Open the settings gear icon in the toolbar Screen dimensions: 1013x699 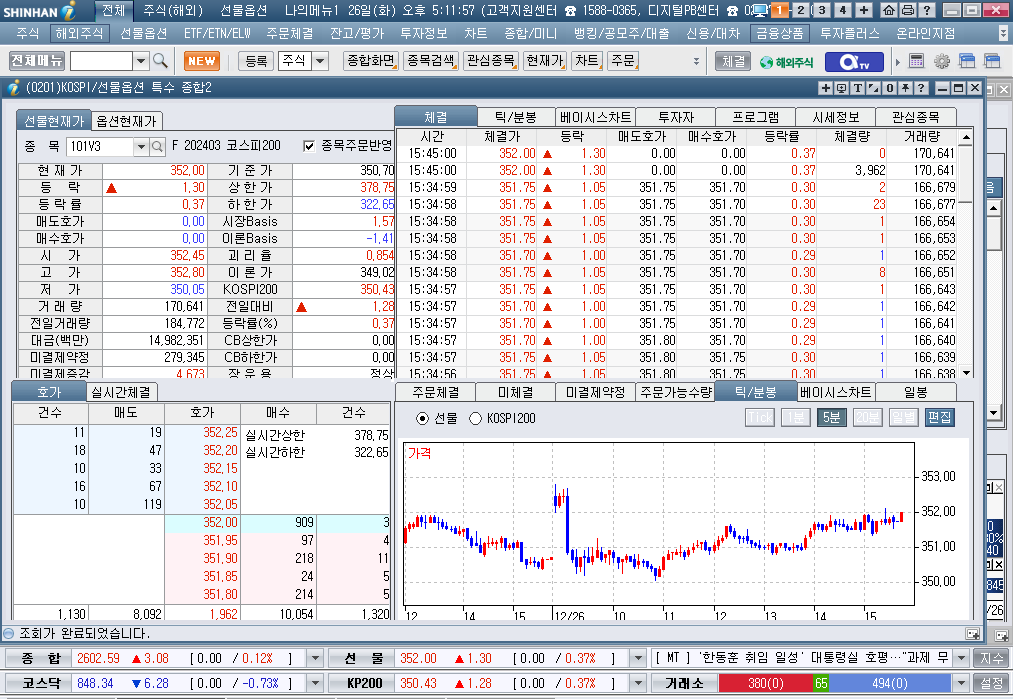click(x=942, y=61)
